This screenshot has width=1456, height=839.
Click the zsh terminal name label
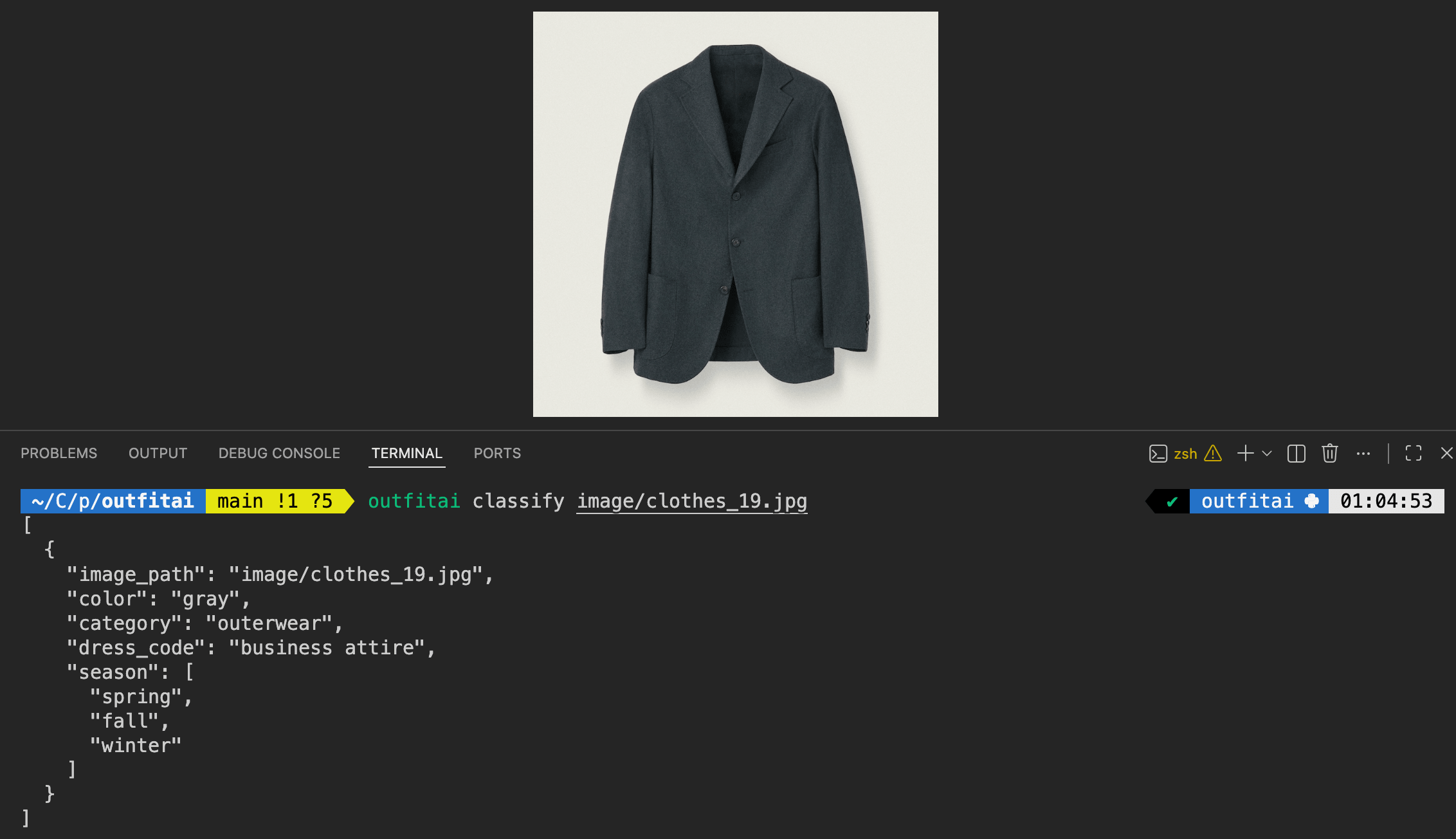pos(1185,454)
